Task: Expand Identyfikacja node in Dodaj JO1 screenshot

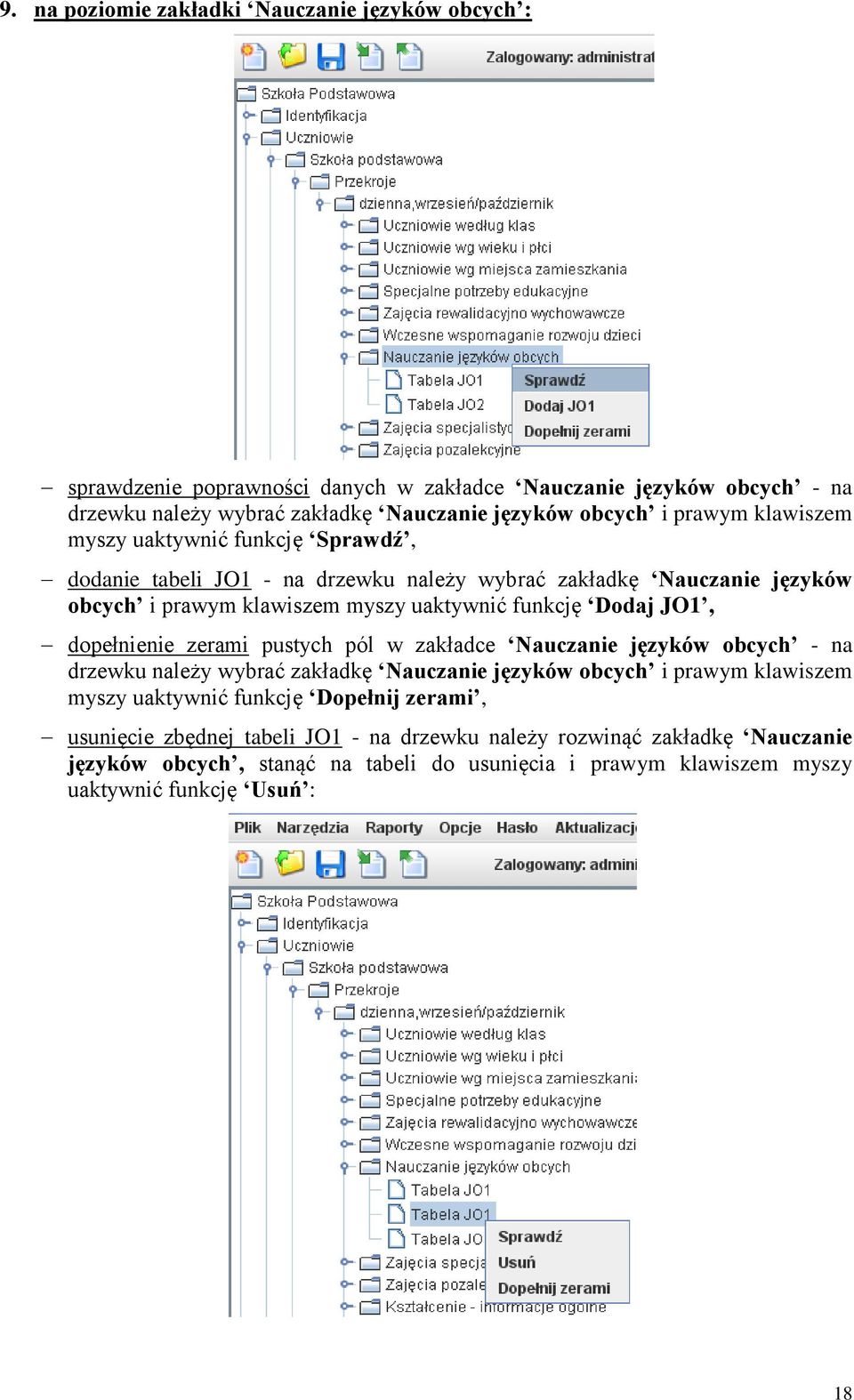Action: tap(246, 116)
